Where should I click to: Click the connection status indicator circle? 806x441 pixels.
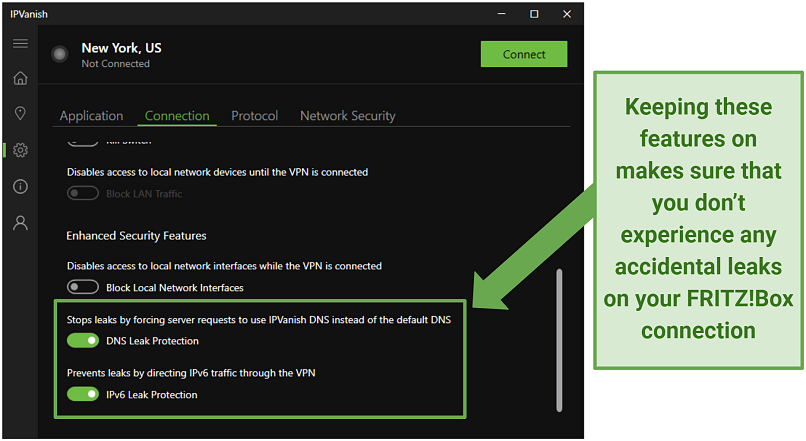pos(60,54)
